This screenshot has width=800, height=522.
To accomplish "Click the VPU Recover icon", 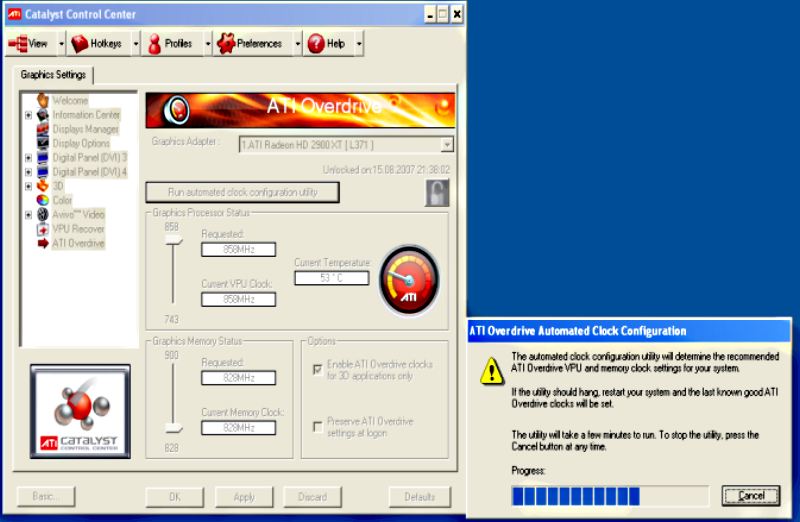I will click(x=43, y=229).
